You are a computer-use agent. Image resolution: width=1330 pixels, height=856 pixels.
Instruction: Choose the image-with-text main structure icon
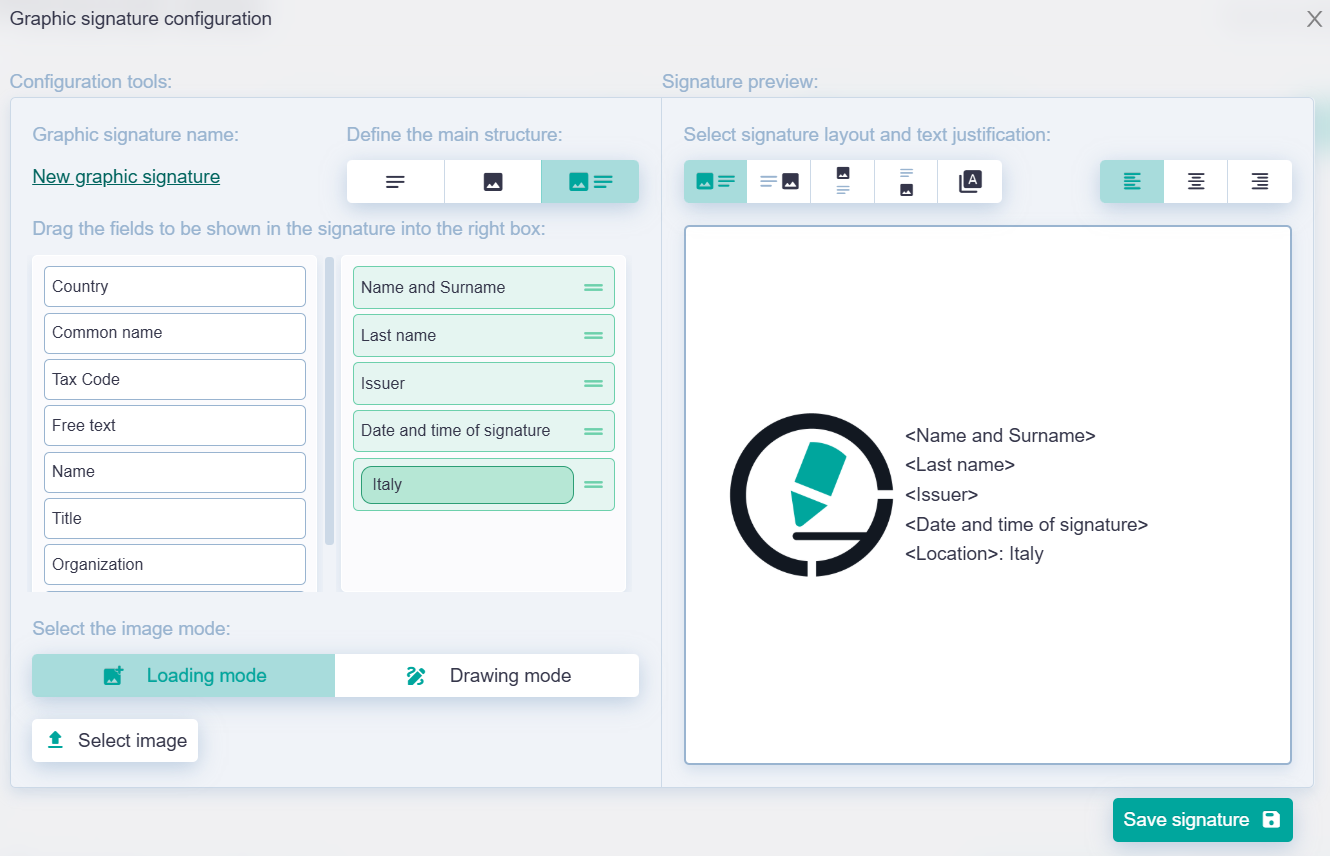tap(590, 182)
